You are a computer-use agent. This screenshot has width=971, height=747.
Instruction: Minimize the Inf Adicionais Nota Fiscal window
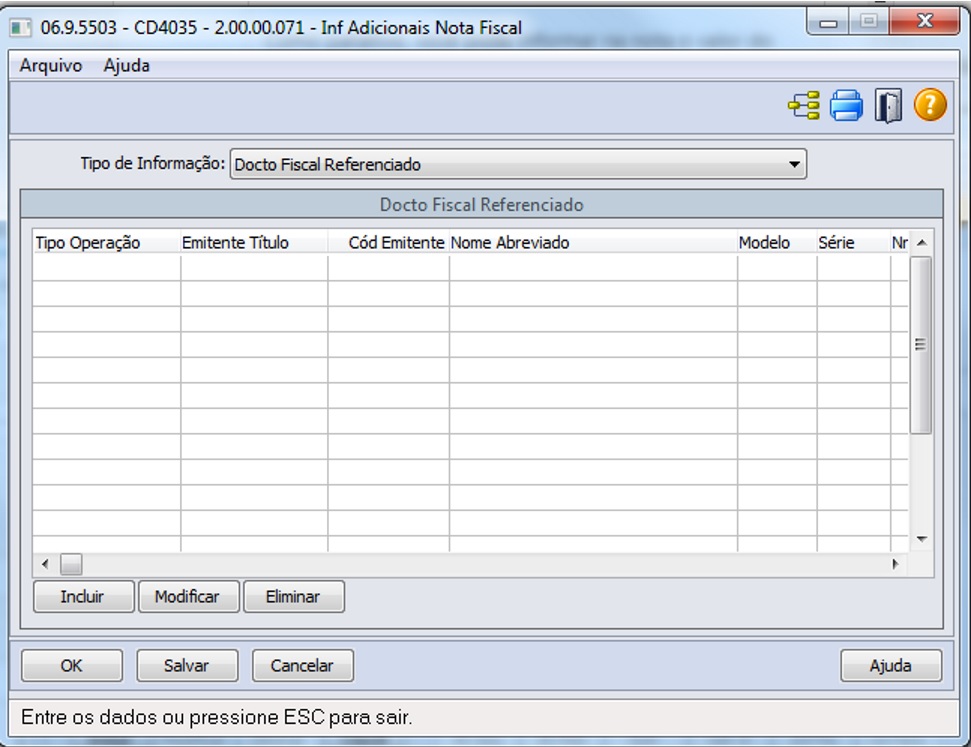pos(829,22)
